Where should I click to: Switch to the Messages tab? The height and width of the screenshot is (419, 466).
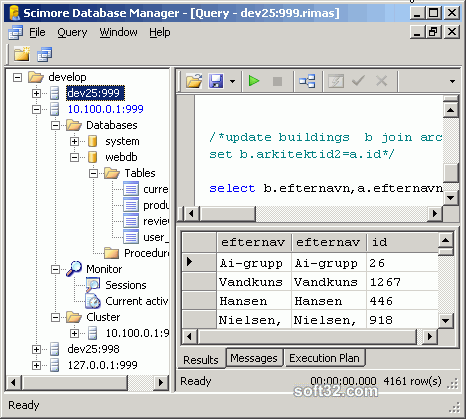click(x=254, y=358)
